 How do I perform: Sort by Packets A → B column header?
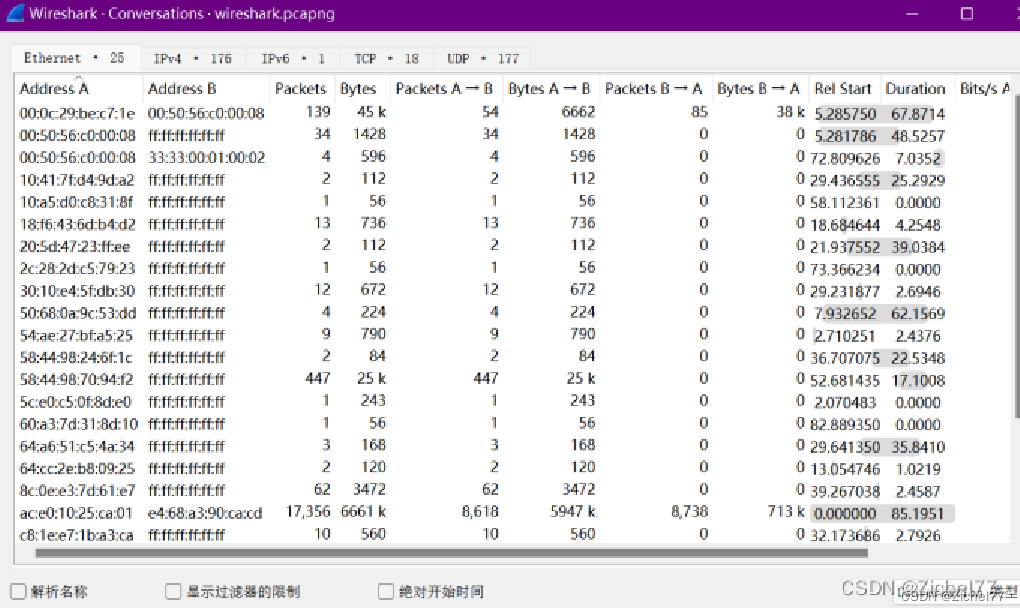[x=444, y=89]
